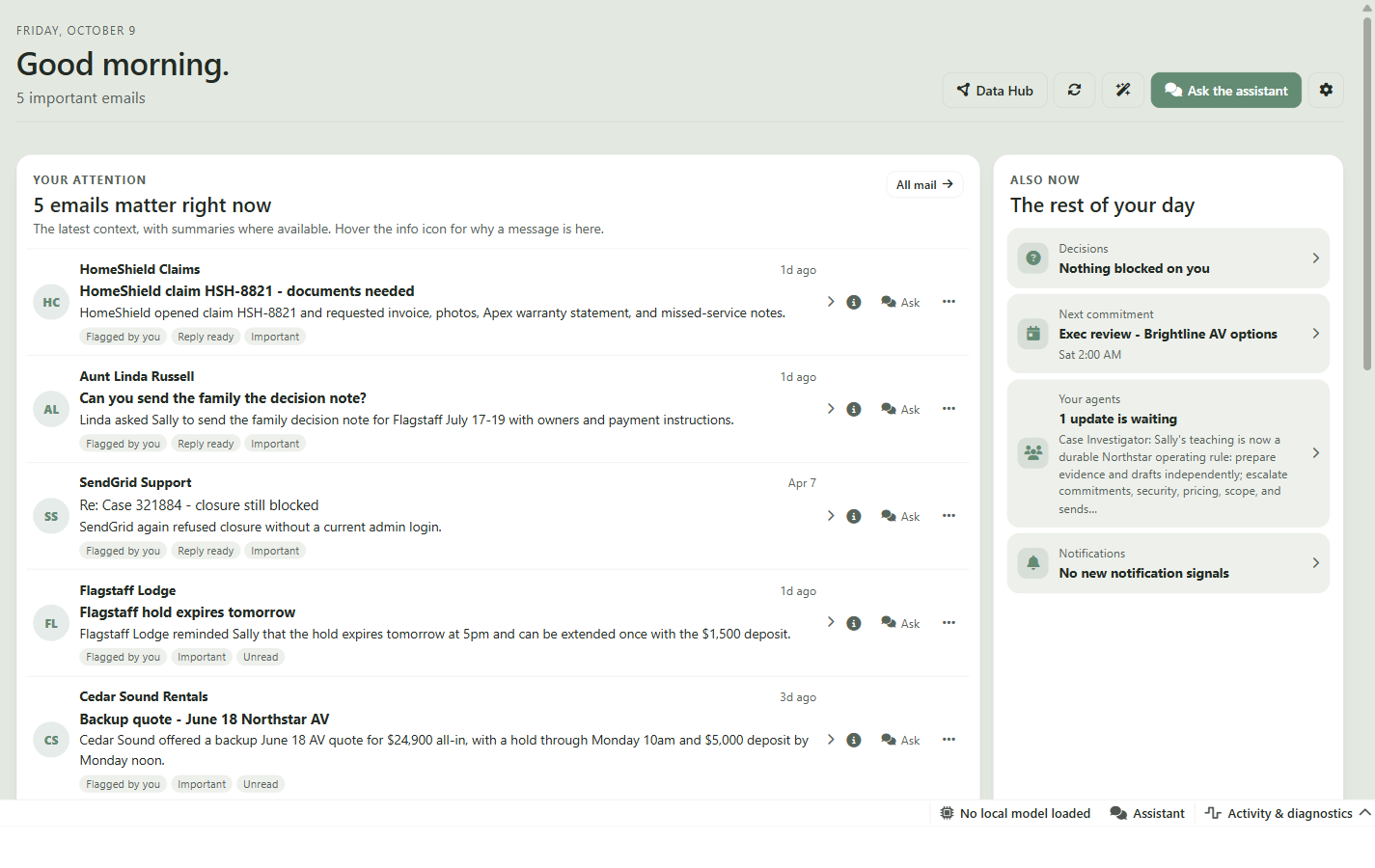The image size is (1375, 868).
Task: Open 'Exec review - Brightline AV options' commitment
Action: pyautogui.click(x=1168, y=334)
